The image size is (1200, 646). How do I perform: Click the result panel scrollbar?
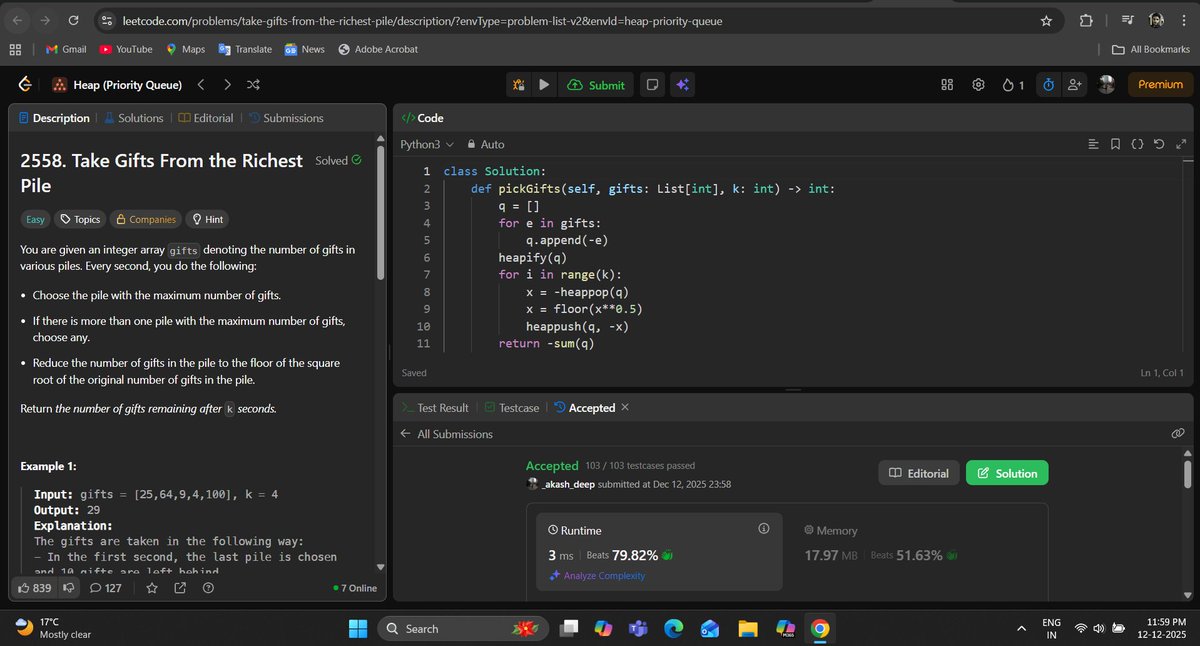(1187, 473)
